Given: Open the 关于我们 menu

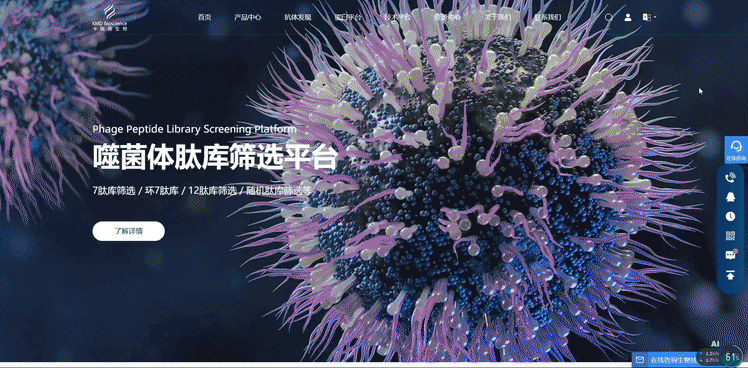Looking at the screenshot, I should (498, 17).
